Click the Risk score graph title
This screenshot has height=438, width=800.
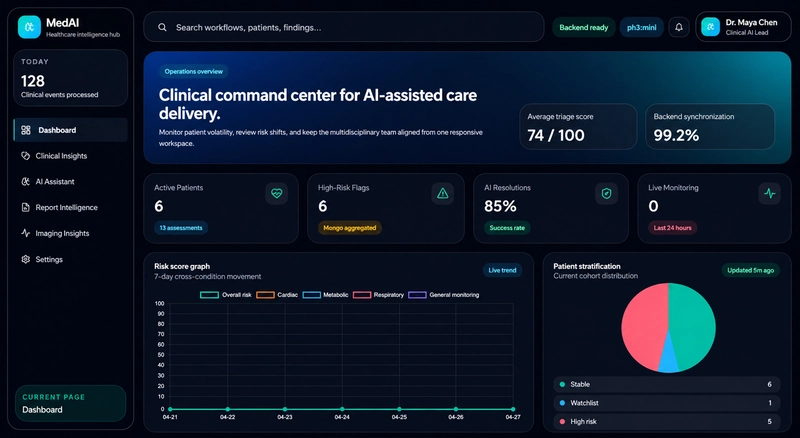tap(182, 266)
